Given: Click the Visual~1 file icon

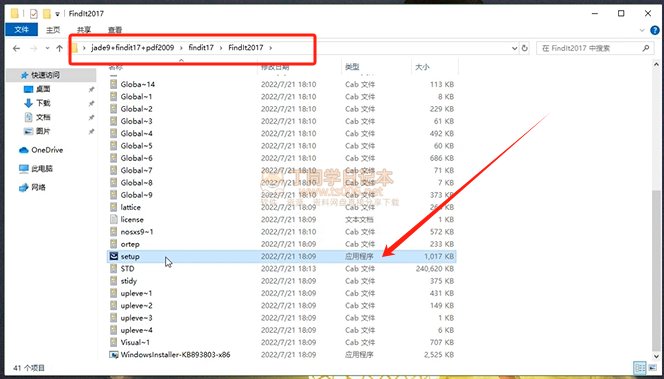Looking at the screenshot, I should pos(113,342).
